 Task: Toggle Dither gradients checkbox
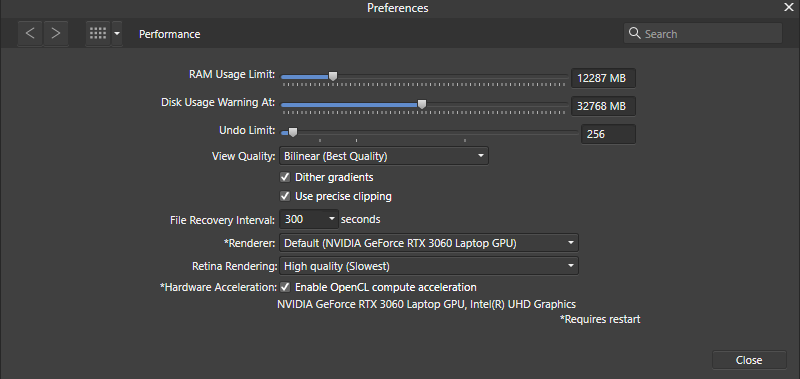[x=285, y=178]
